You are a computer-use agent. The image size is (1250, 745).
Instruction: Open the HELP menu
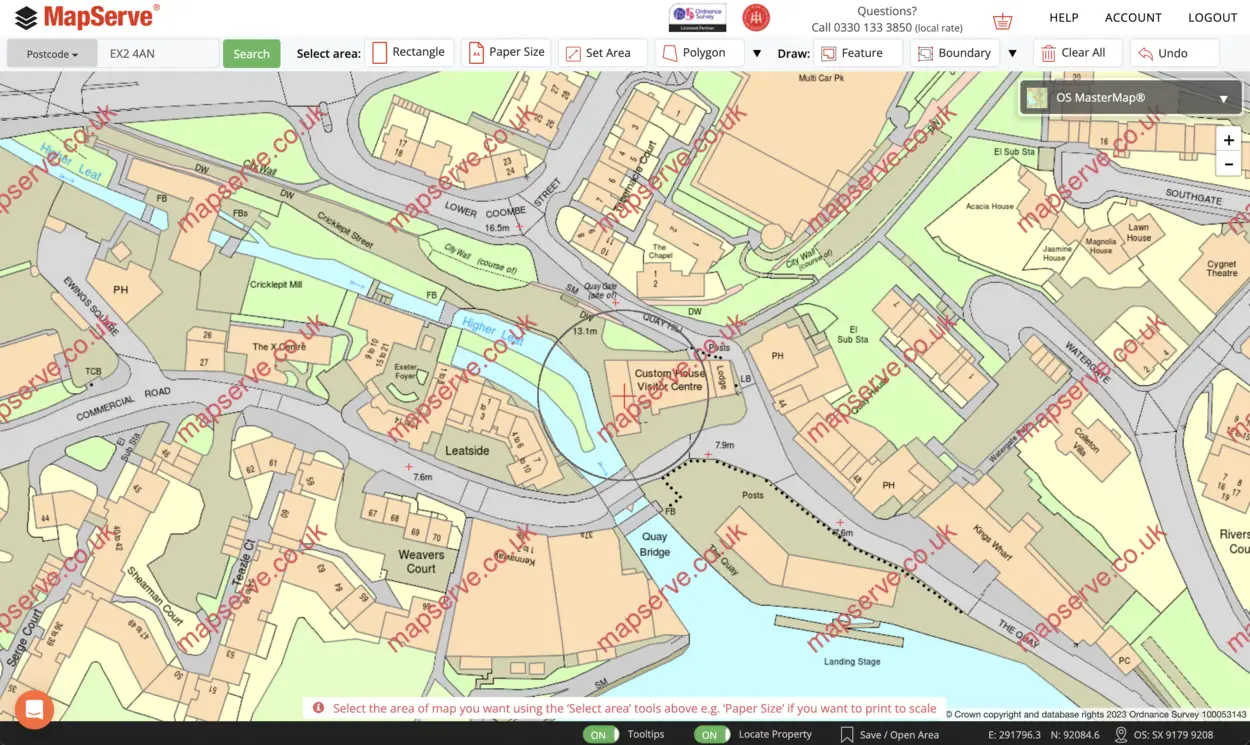(1064, 18)
